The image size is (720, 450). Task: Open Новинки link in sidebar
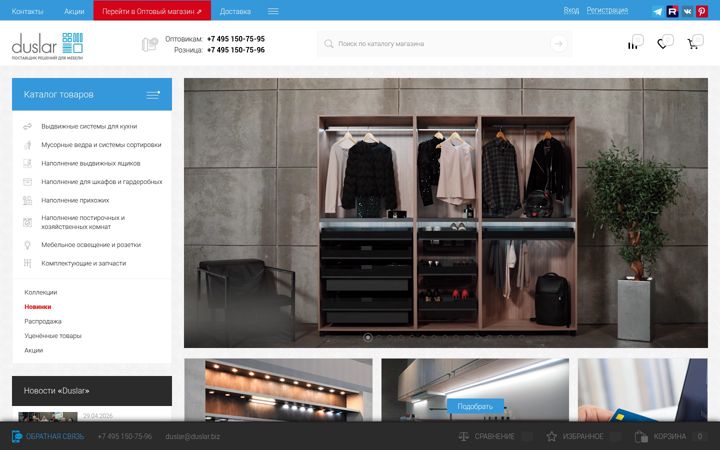click(38, 307)
